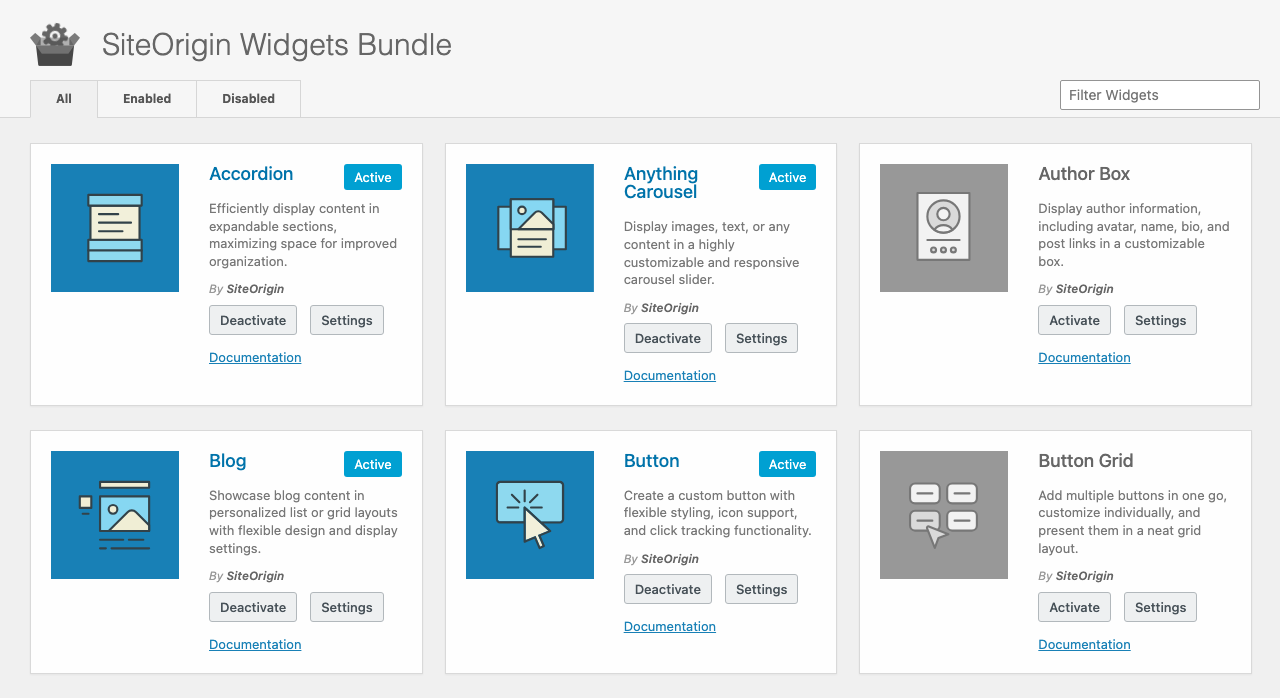Open Anything Carousel Documentation link

click(670, 375)
